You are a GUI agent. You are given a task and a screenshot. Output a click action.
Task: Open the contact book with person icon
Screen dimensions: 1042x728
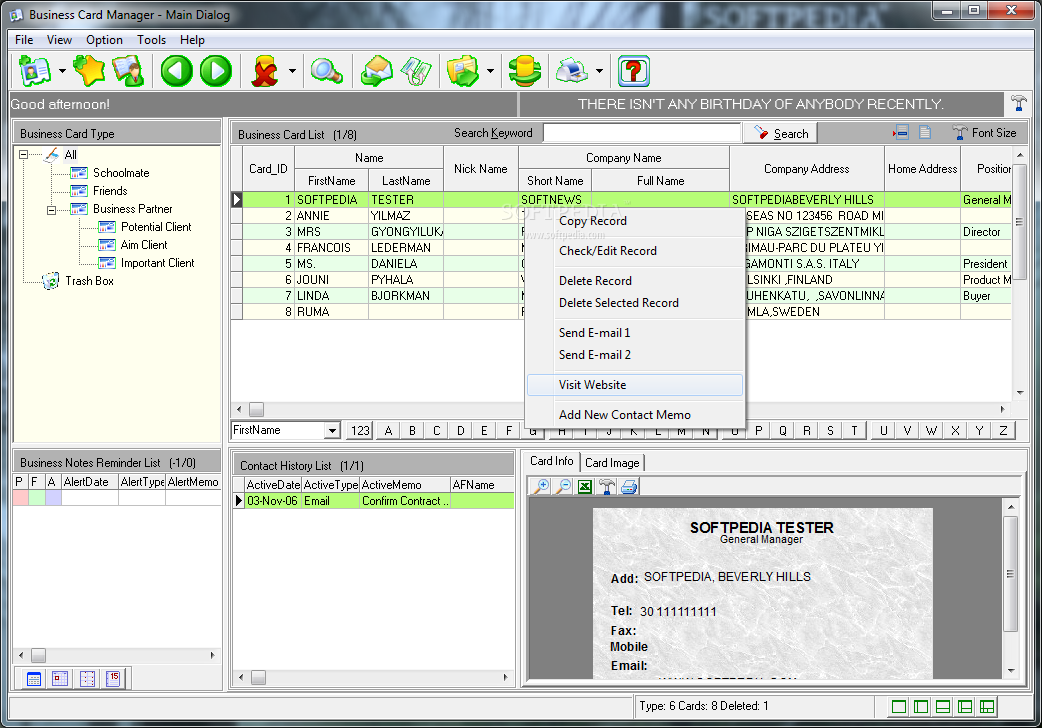[x=128, y=70]
